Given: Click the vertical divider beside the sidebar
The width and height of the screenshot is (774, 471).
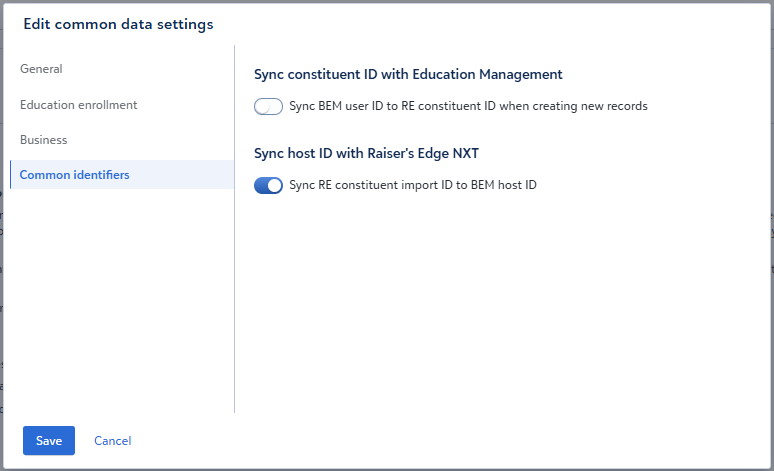Looking at the screenshot, I should (x=234, y=300).
